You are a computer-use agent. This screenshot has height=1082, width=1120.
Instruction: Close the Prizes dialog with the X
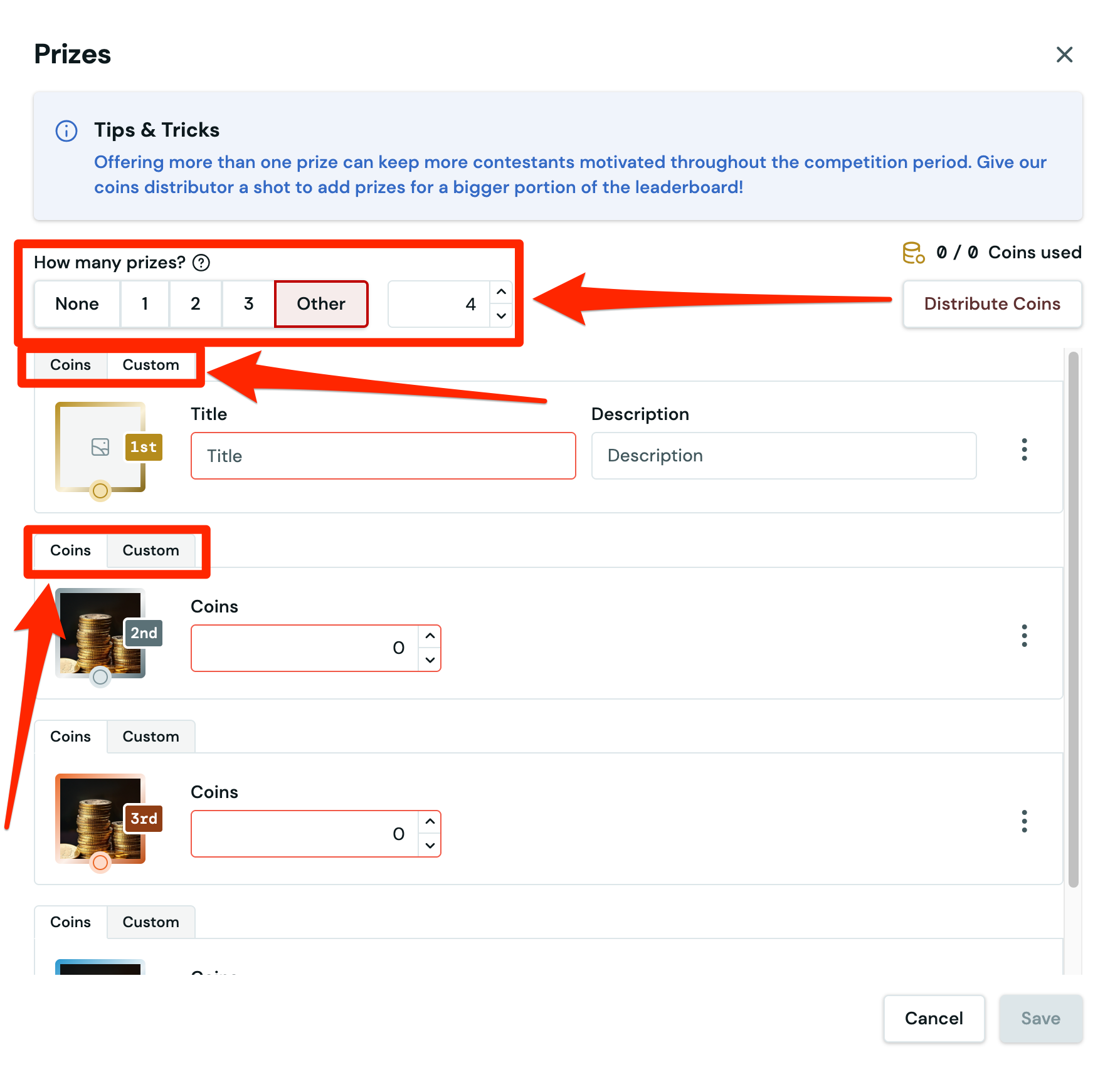(x=1064, y=55)
